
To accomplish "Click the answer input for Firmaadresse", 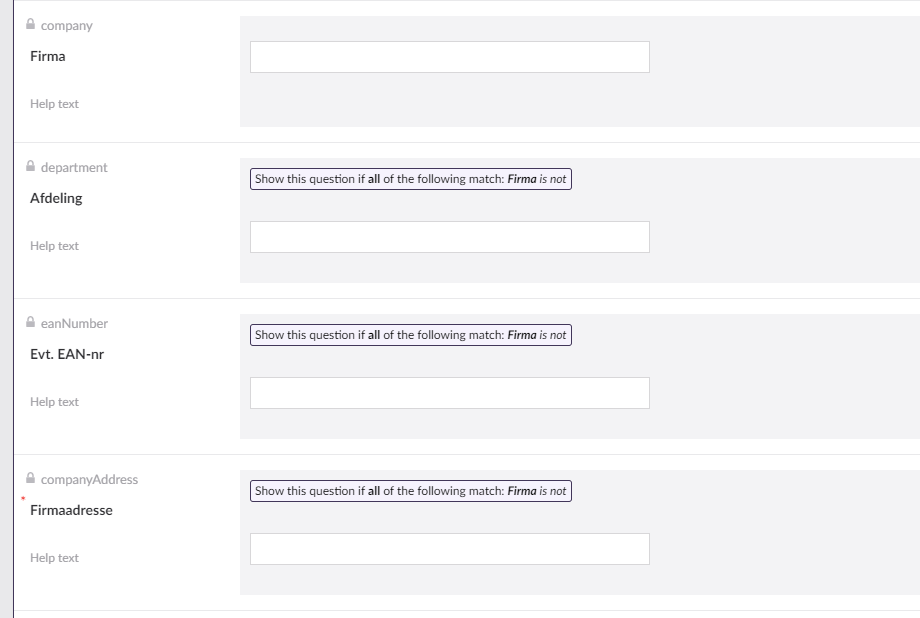I will coord(448,549).
